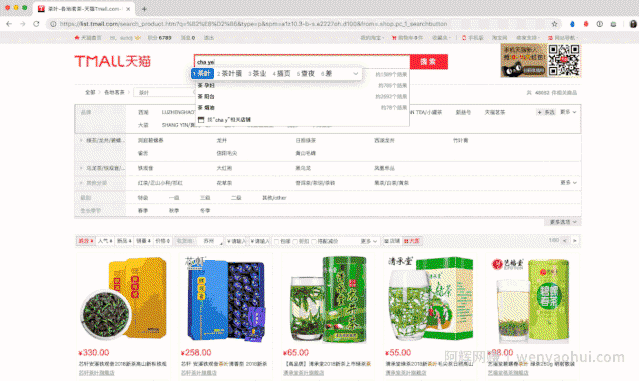Click the red 搜索 search button

(x=428, y=62)
